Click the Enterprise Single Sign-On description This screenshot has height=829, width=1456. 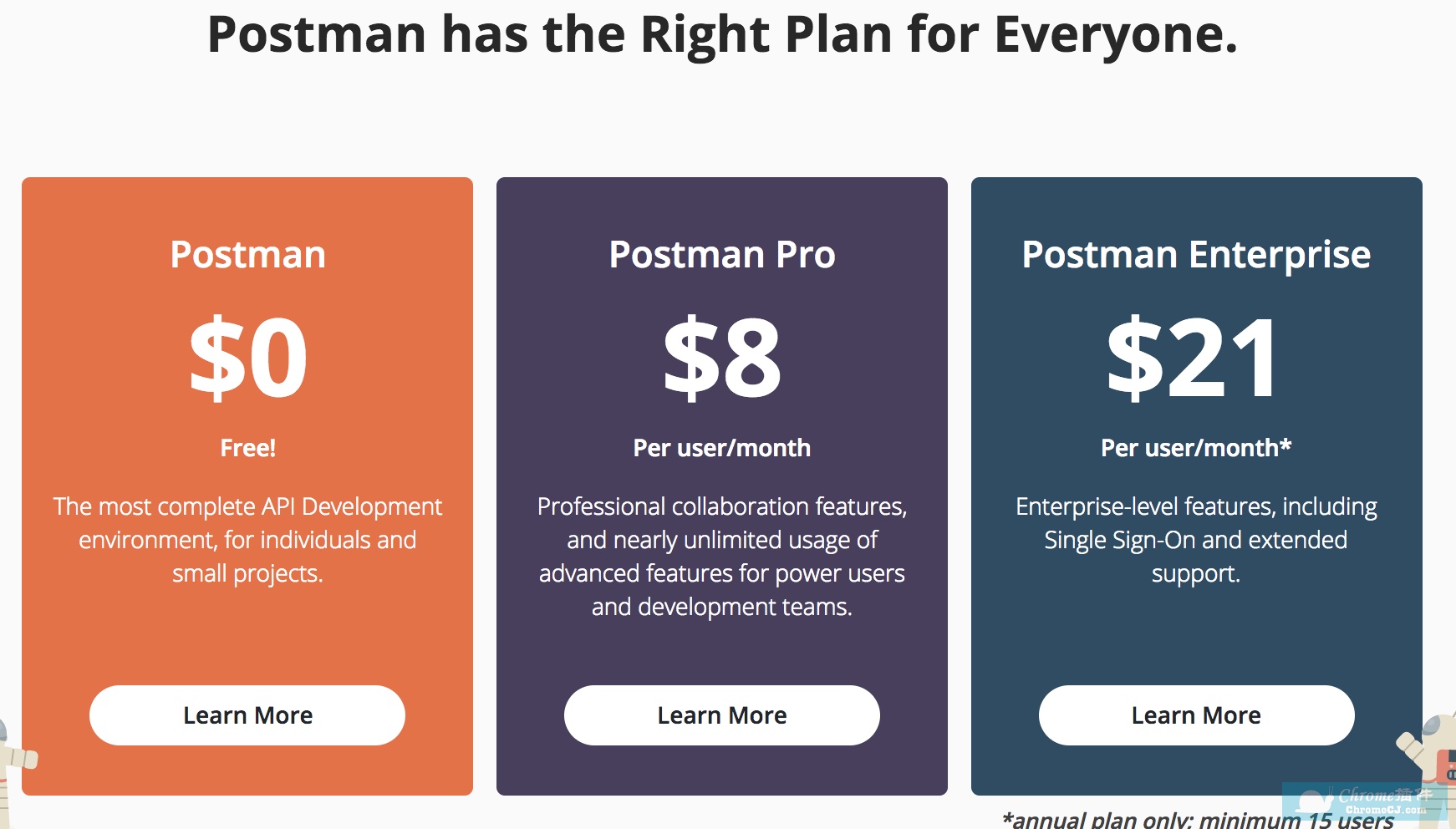1196,540
